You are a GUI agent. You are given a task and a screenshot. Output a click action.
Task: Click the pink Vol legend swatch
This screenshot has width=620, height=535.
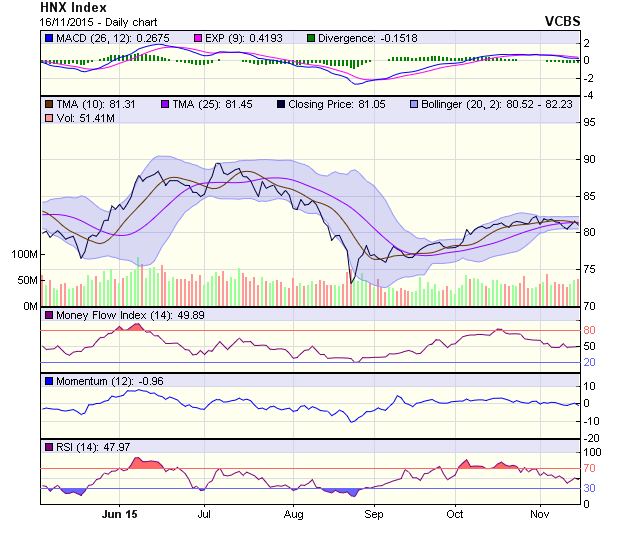(49, 119)
